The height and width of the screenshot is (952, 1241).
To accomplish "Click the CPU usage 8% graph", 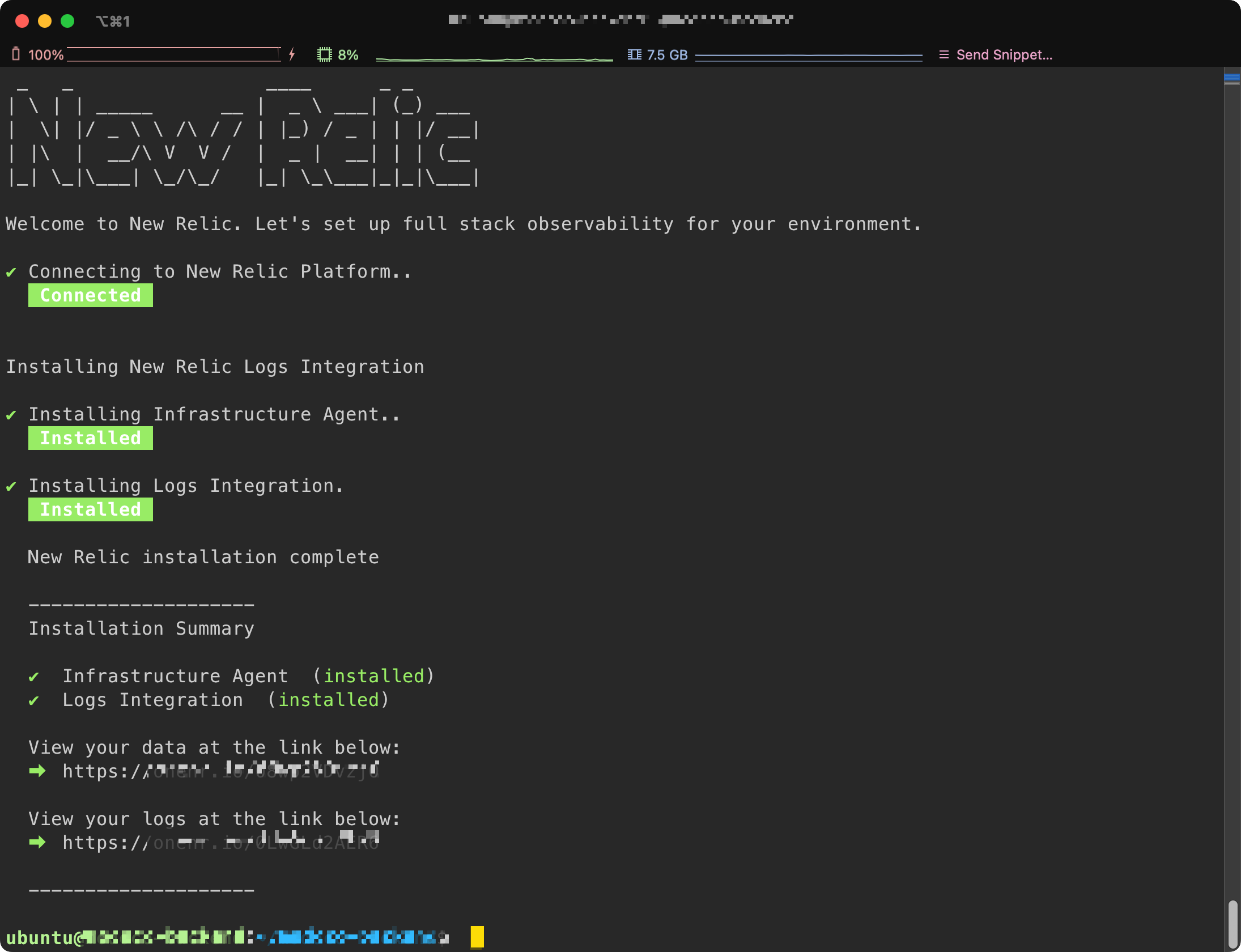I will tap(494, 58).
